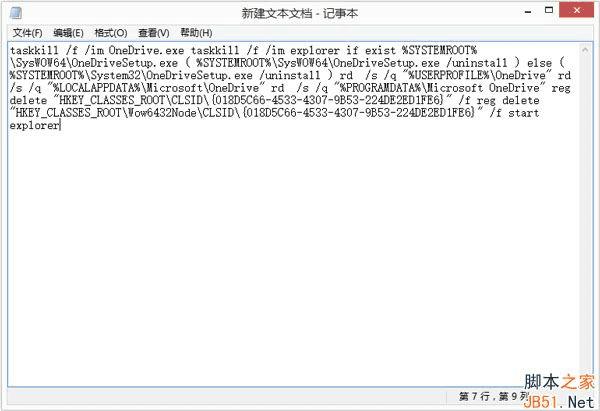Image resolution: width=600 pixels, height=411 pixels.
Task: Click the word start ending line six
Action: pos(523,113)
